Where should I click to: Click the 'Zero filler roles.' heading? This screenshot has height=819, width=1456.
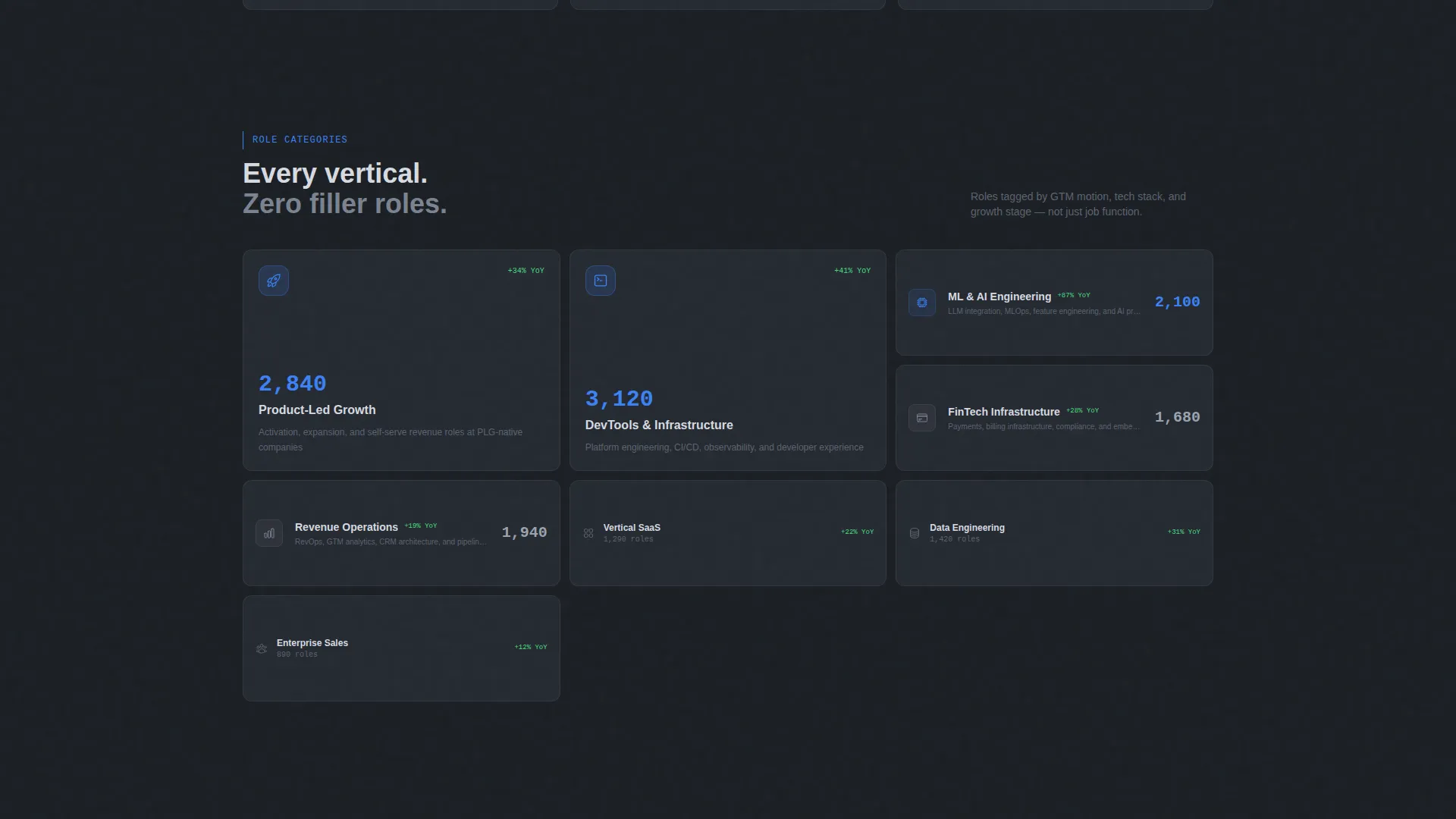pyautogui.click(x=345, y=204)
